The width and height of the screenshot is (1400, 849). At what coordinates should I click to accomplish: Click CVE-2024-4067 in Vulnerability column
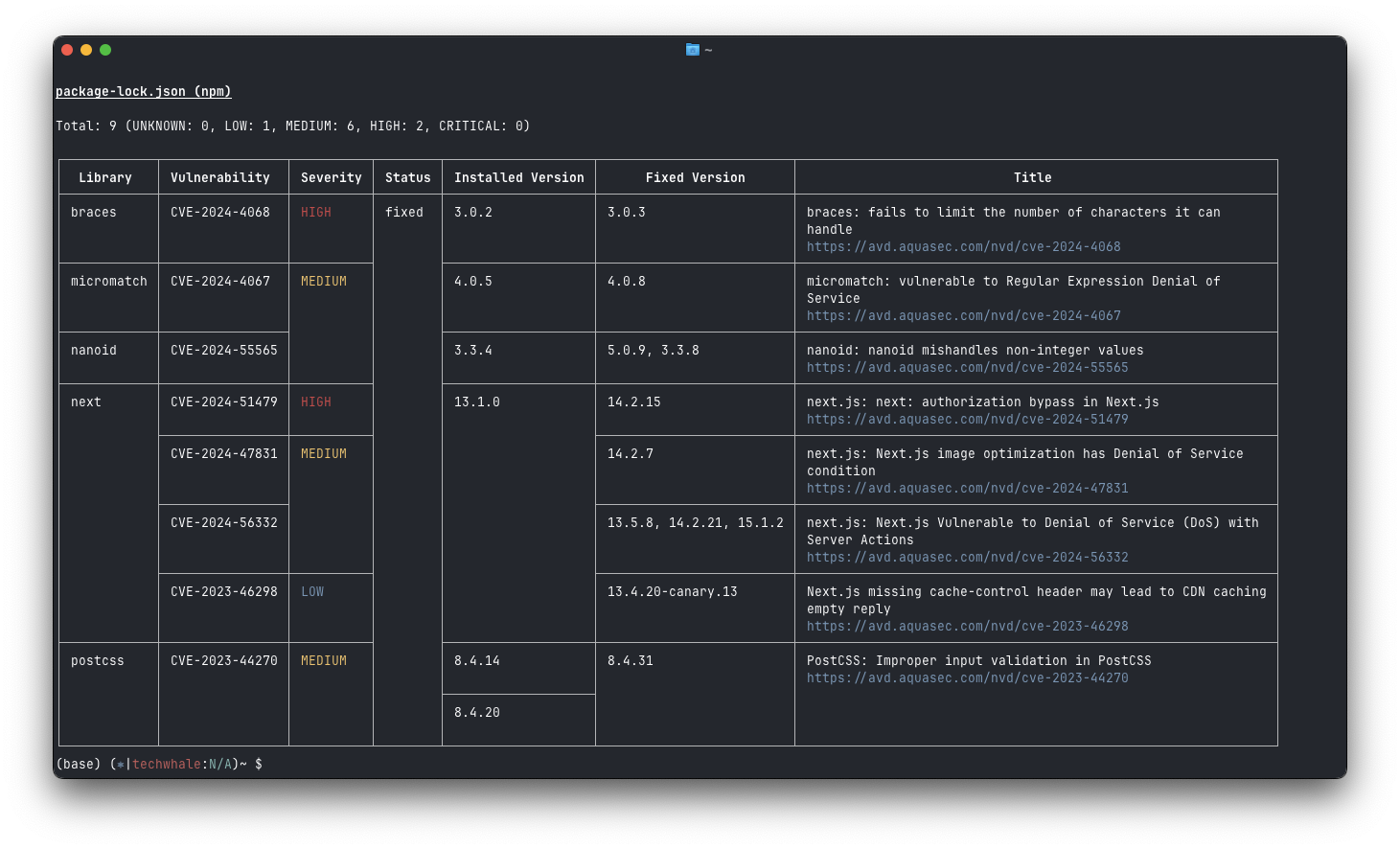[x=220, y=282]
